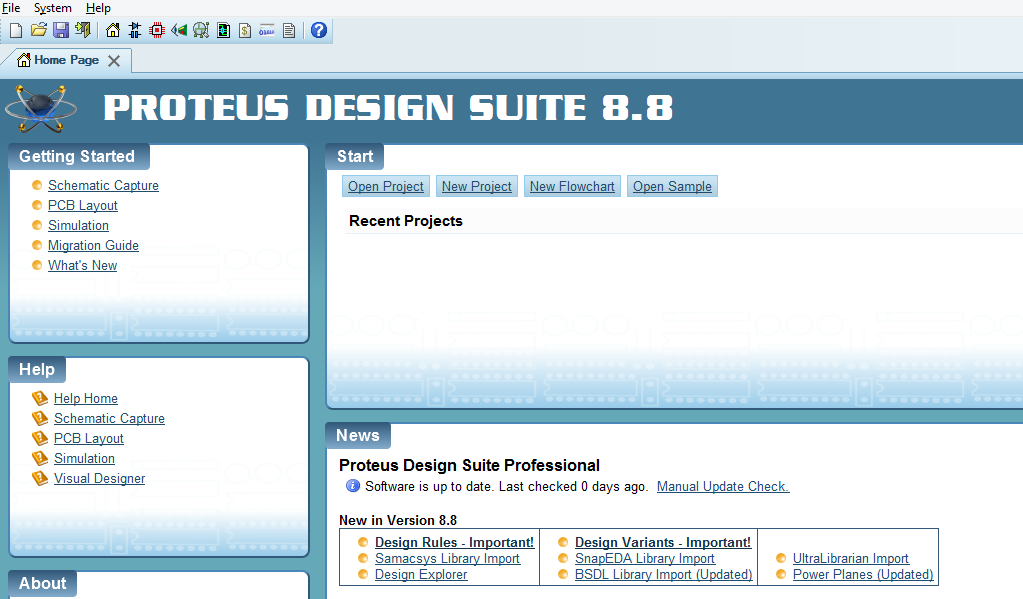Close the Home Page tab
This screenshot has width=1023, height=599.
(114, 61)
